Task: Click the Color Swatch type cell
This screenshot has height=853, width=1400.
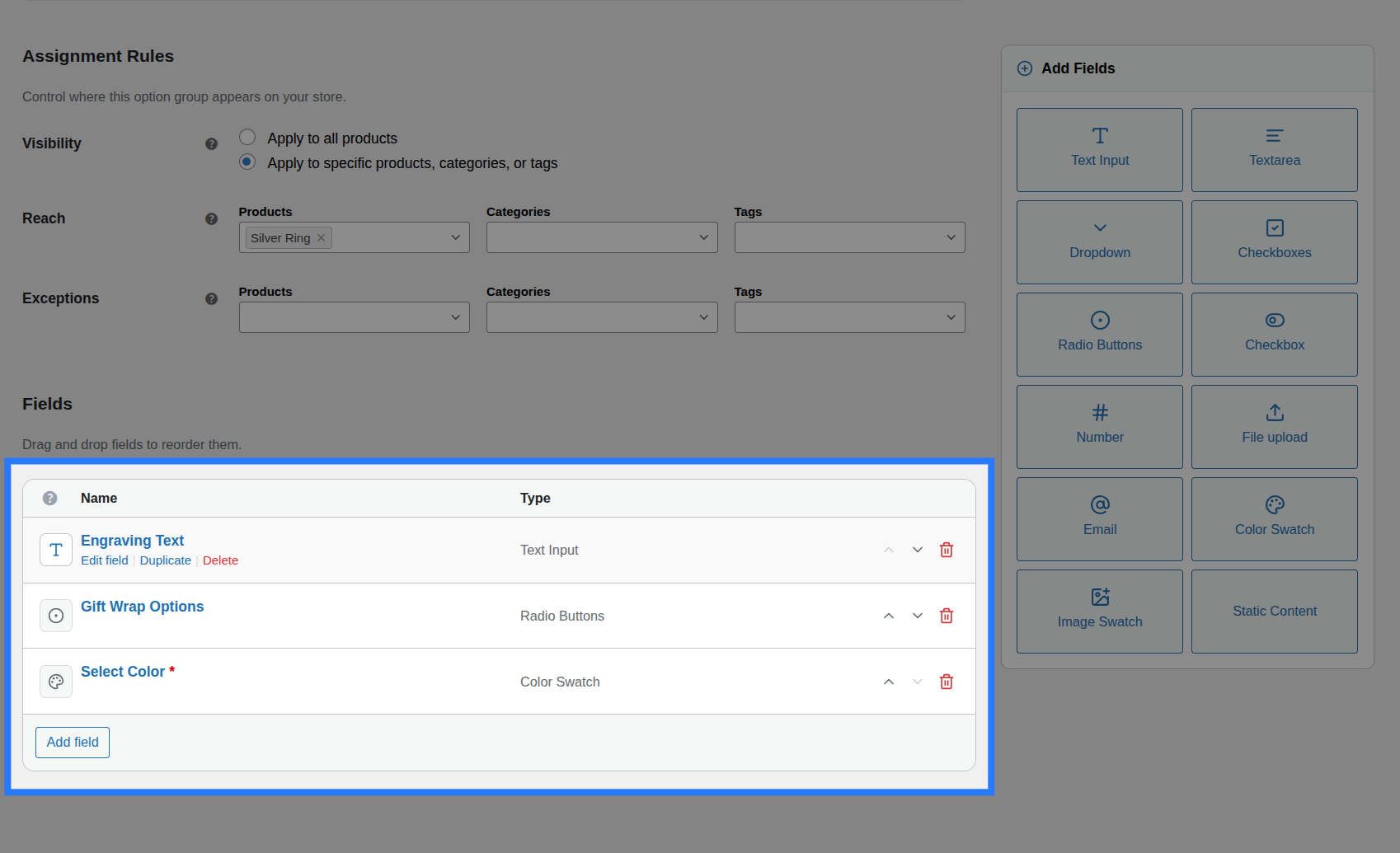Action: pyautogui.click(x=560, y=682)
